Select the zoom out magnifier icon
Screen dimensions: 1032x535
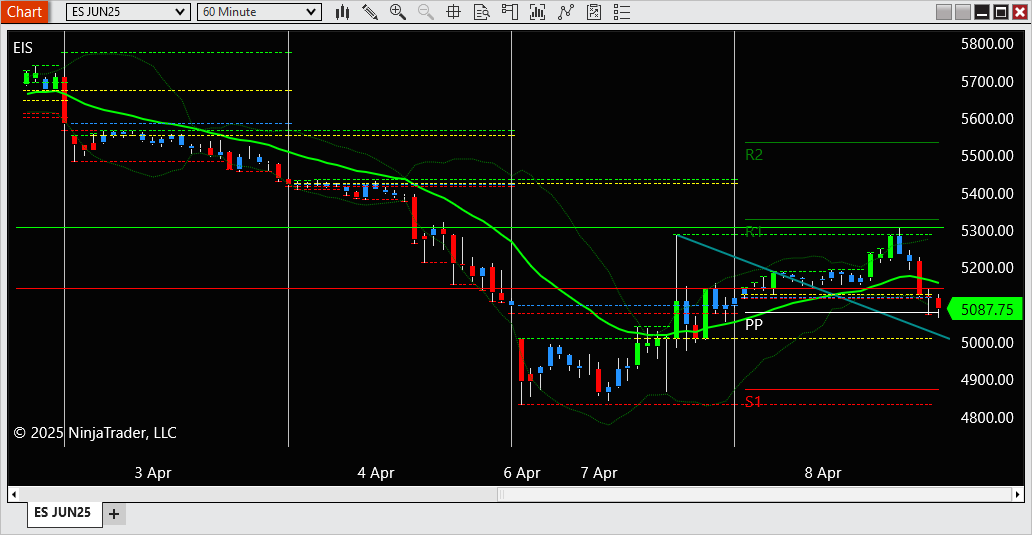pos(426,12)
